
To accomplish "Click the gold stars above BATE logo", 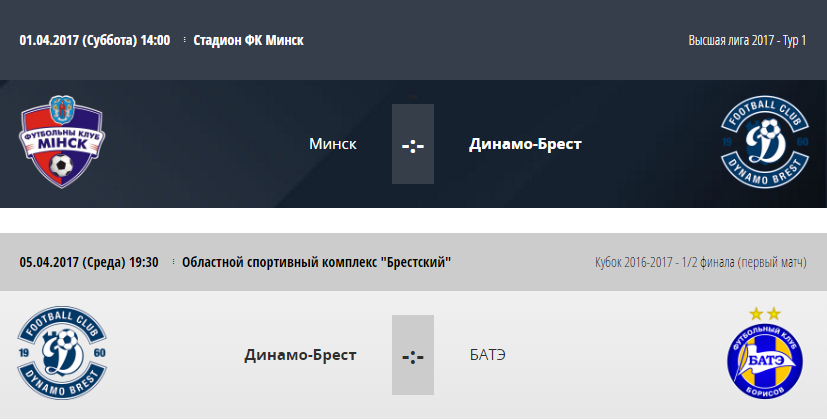I will (x=765, y=314).
